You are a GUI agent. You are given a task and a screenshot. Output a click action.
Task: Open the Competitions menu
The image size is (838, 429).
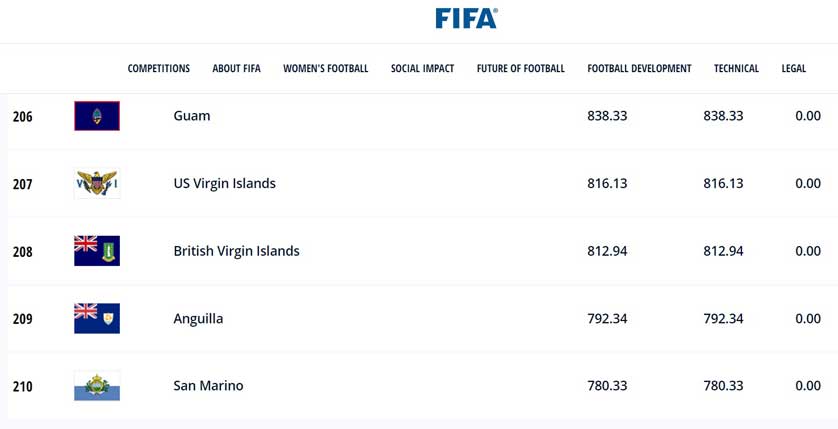[158, 69]
